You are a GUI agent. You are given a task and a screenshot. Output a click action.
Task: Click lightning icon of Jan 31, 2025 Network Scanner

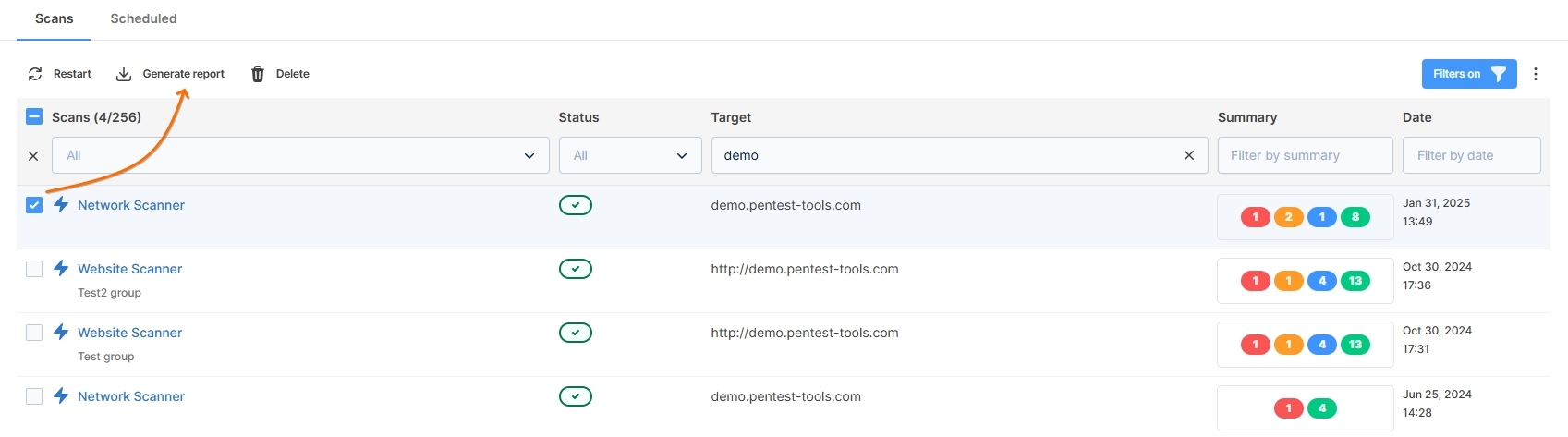[61, 204]
